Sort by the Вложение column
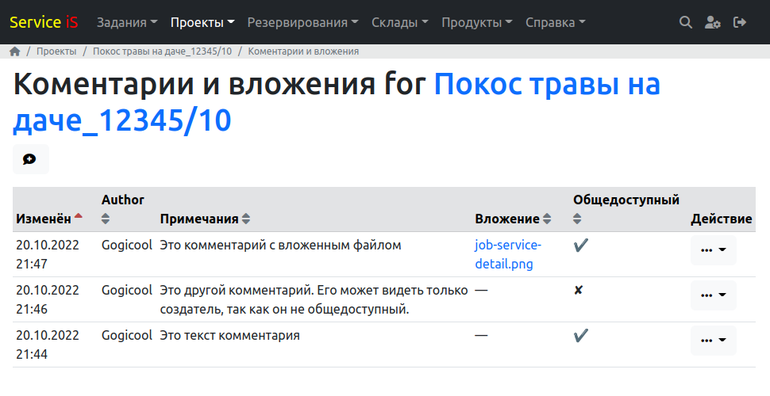The height and width of the screenshot is (396, 770). pyautogui.click(x=513, y=219)
